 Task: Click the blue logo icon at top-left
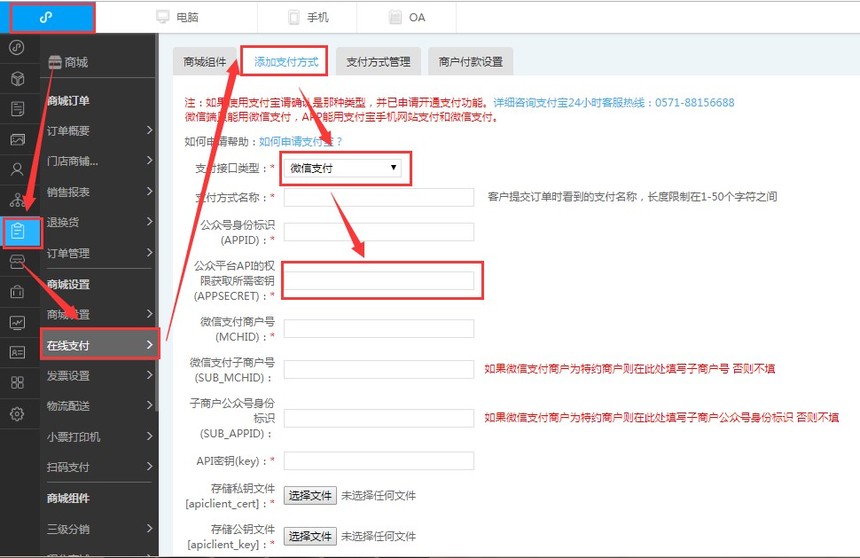coord(46,17)
